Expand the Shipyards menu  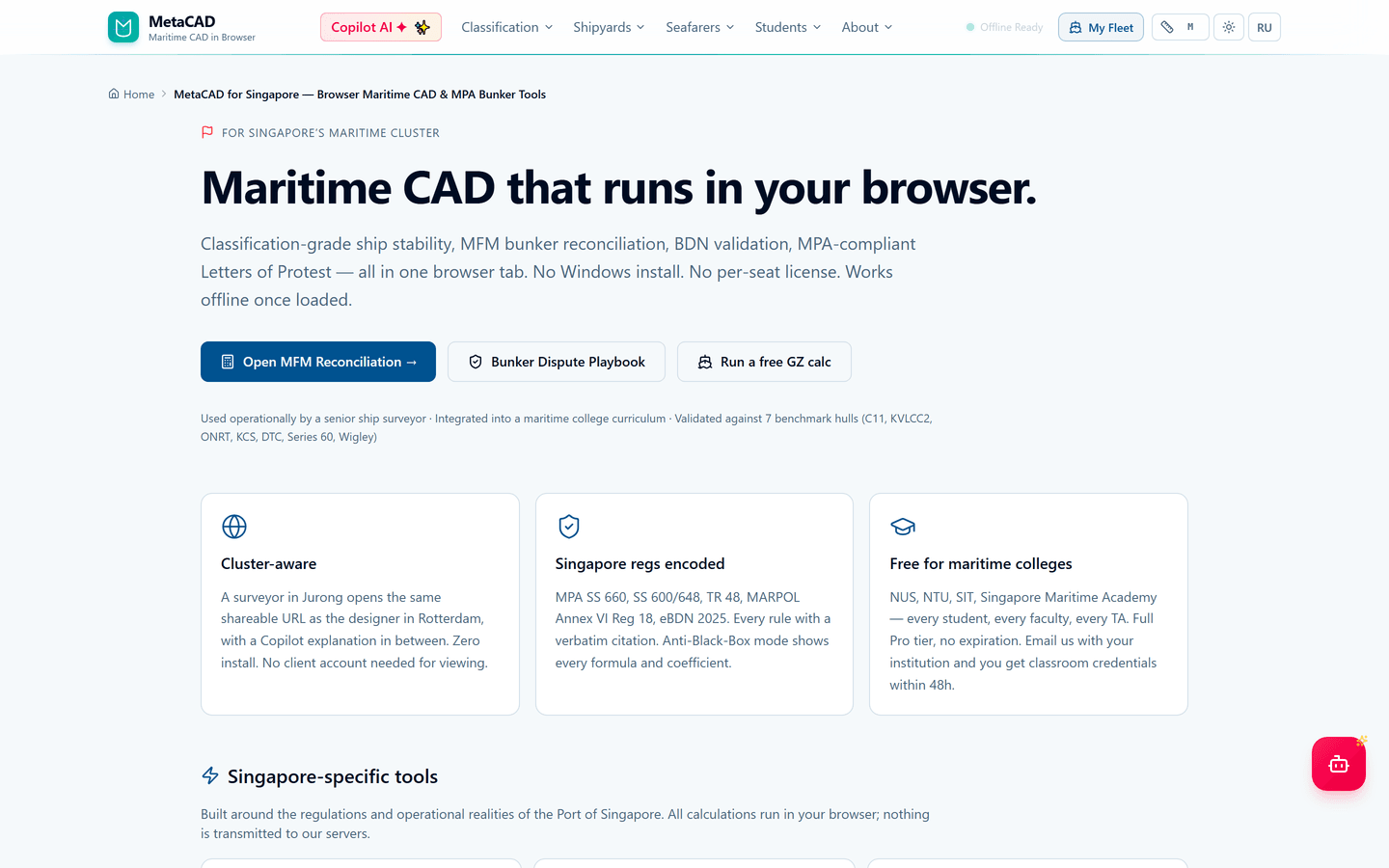(609, 27)
